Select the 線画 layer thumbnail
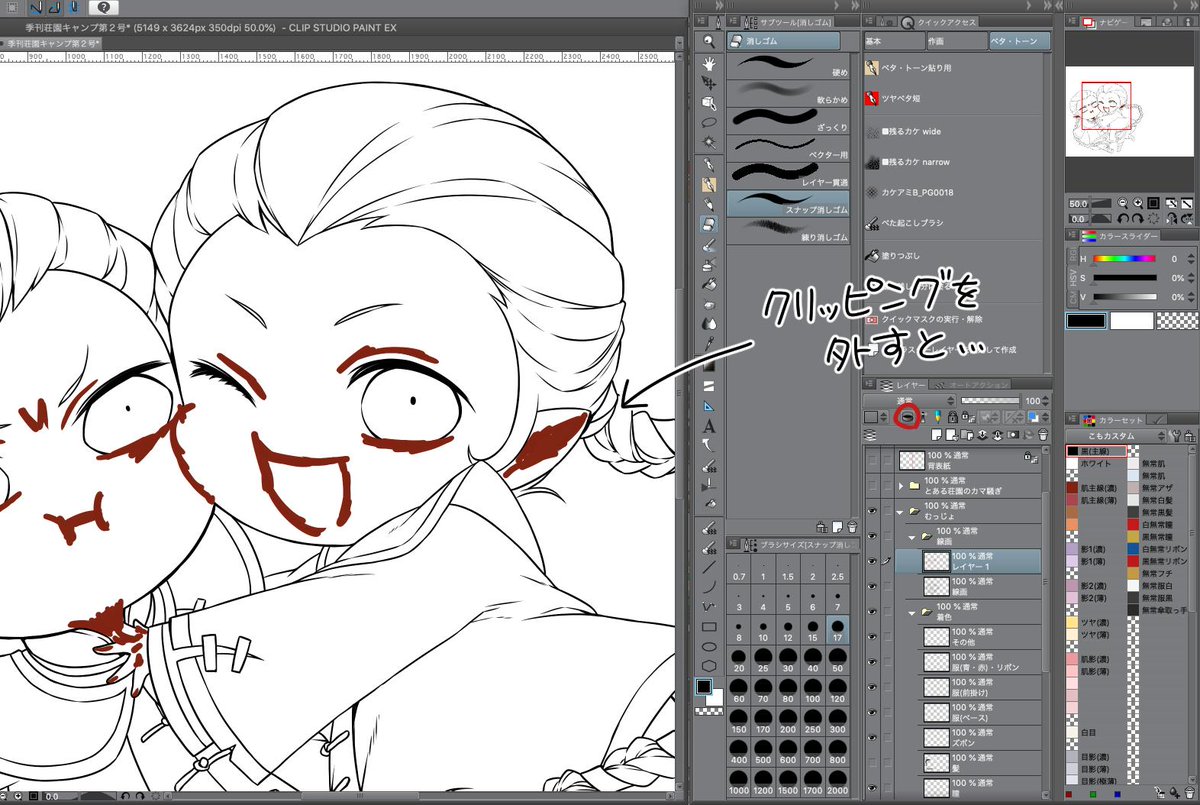Viewport: 1200px width, 805px height. tap(935, 586)
